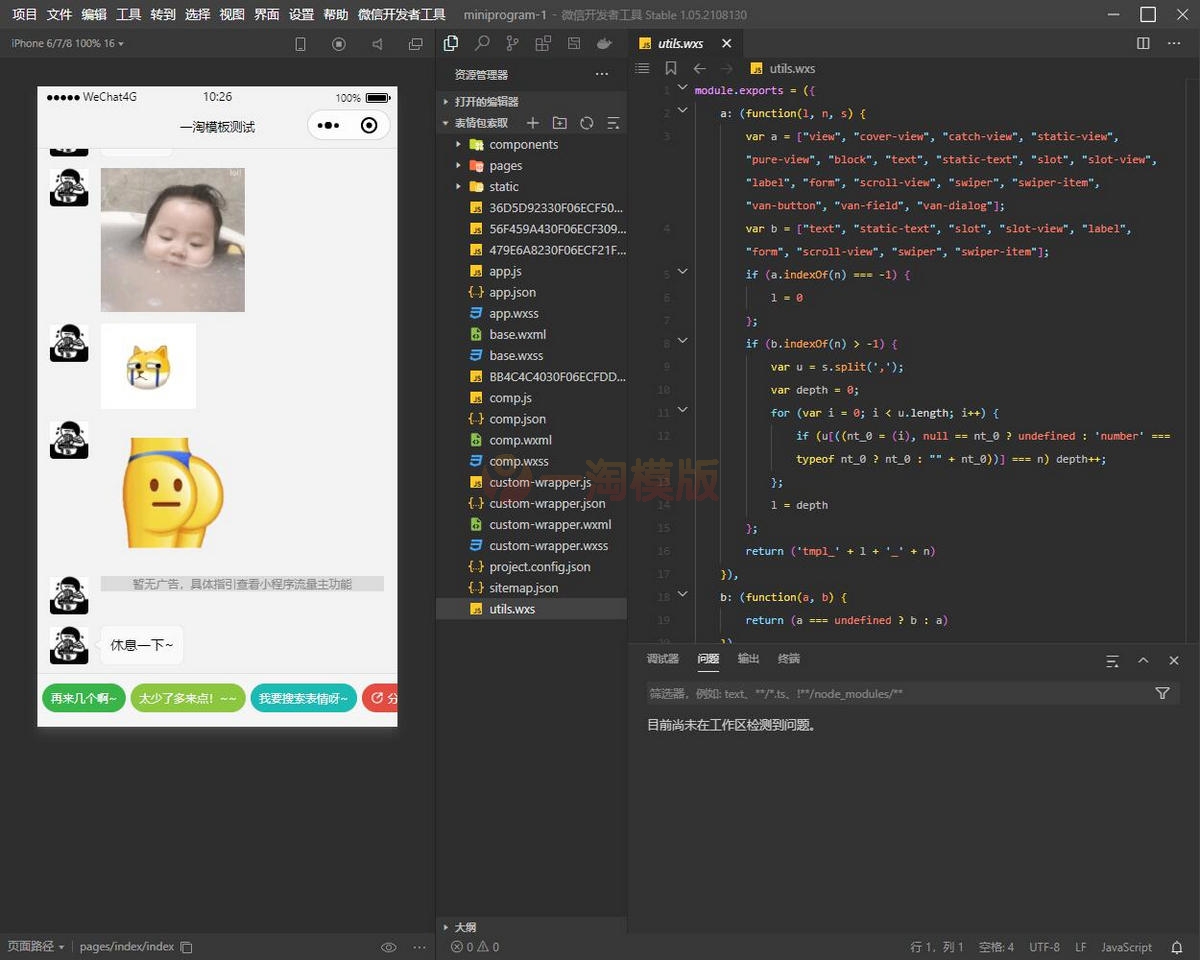
Task: Toggle the simulator stop/record button
Action: click(339, 44)
